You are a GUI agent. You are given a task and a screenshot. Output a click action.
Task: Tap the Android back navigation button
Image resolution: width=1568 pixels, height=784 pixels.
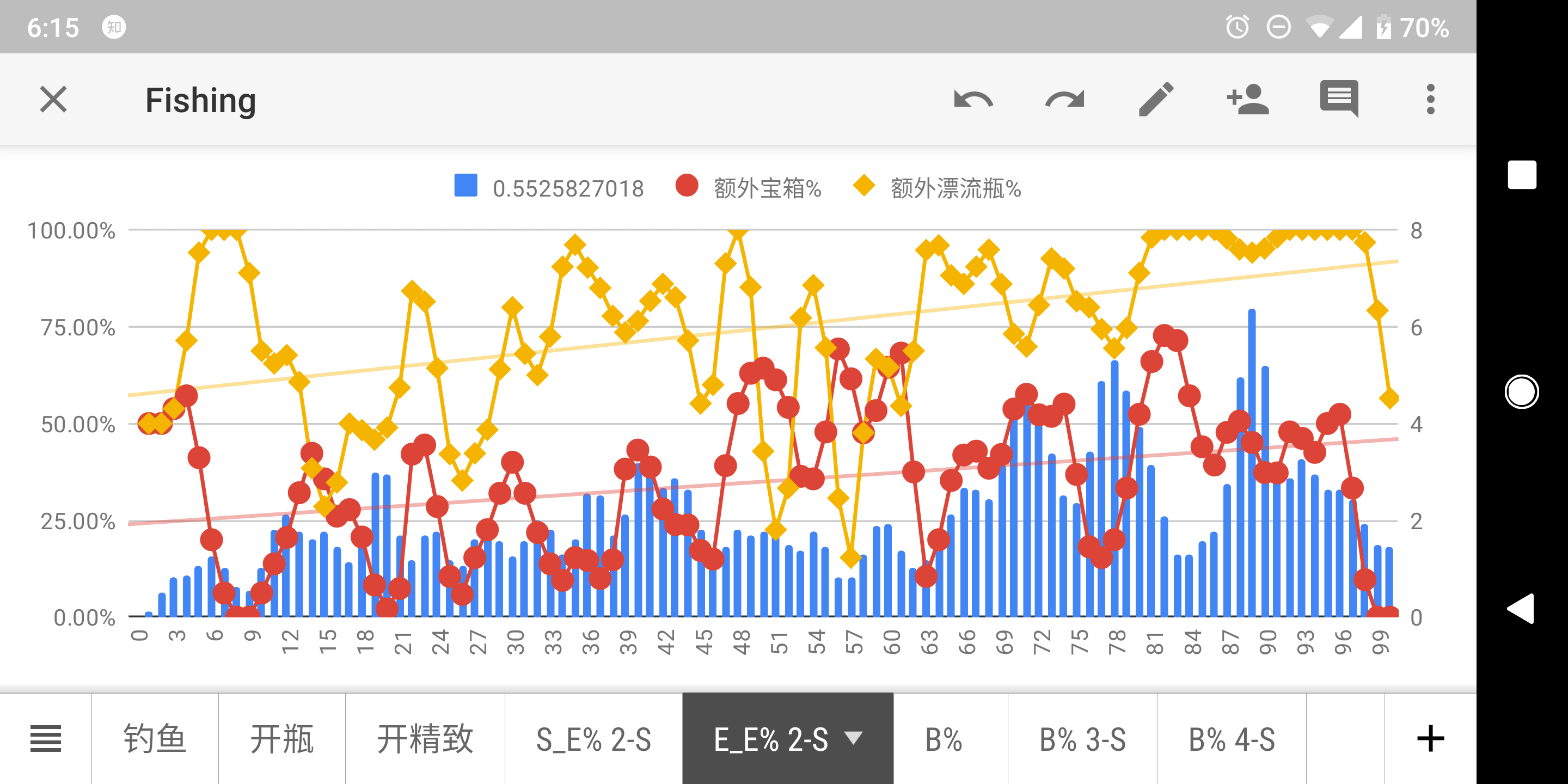coord(1521,608)
